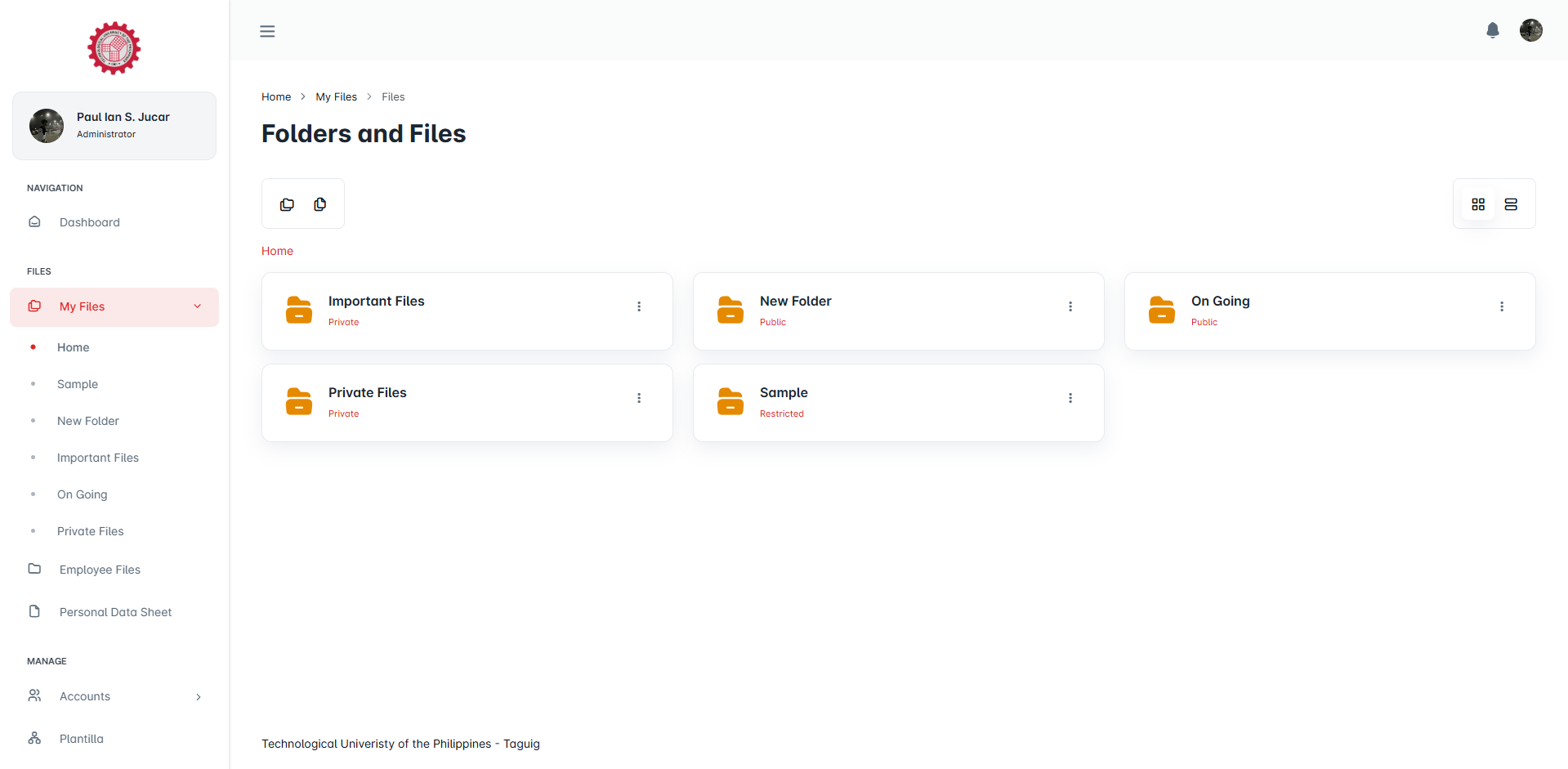
Task: Click the Dashboard home icon in sidebar
Action: [x=34, y=221]
